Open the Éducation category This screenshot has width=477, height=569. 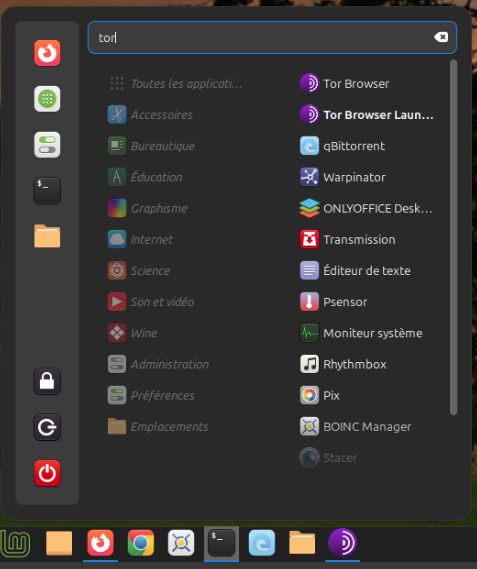[145, 177]
